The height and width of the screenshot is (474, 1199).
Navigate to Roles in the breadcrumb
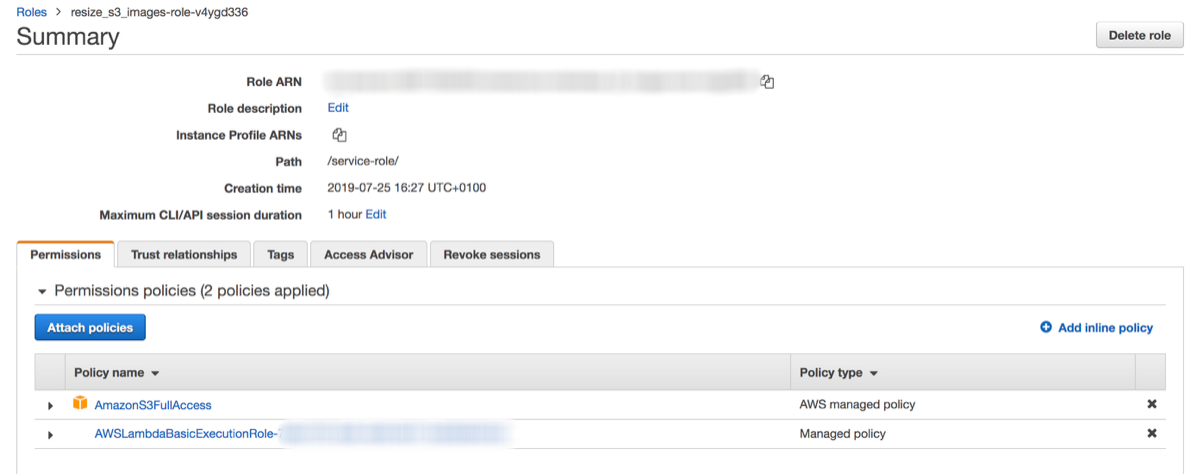tap(32, 11)
